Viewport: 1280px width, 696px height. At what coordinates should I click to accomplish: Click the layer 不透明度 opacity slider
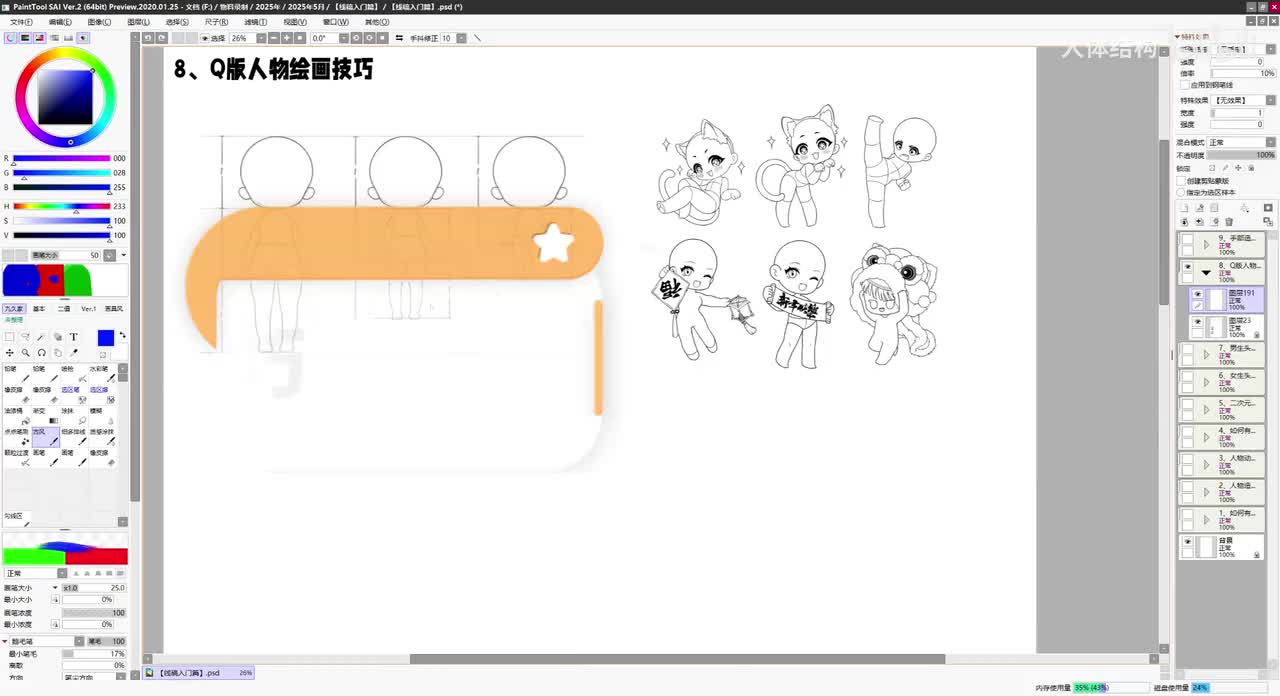(x=1243, y=155)
